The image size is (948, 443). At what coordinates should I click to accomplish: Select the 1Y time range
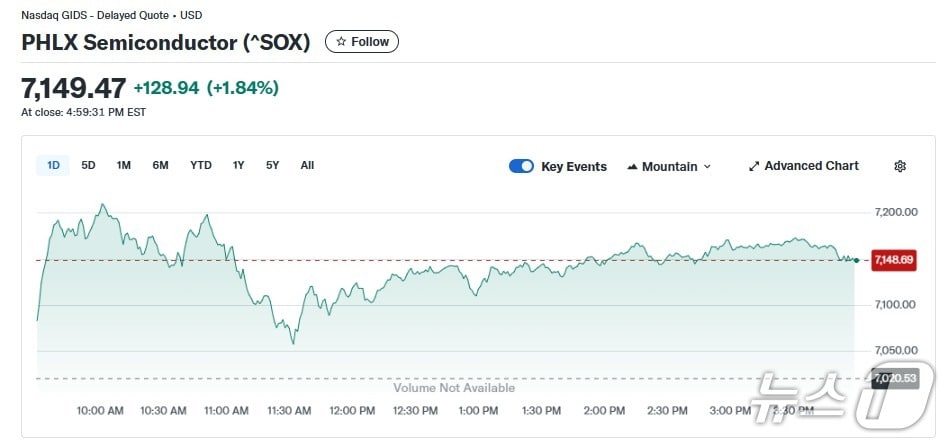coord(238,165)
